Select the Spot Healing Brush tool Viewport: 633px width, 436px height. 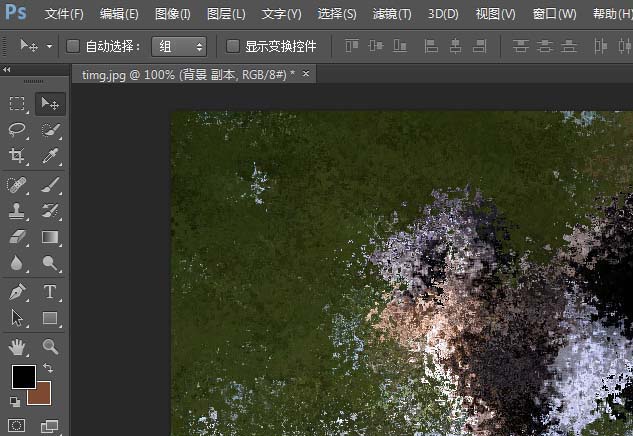(17, 185)
